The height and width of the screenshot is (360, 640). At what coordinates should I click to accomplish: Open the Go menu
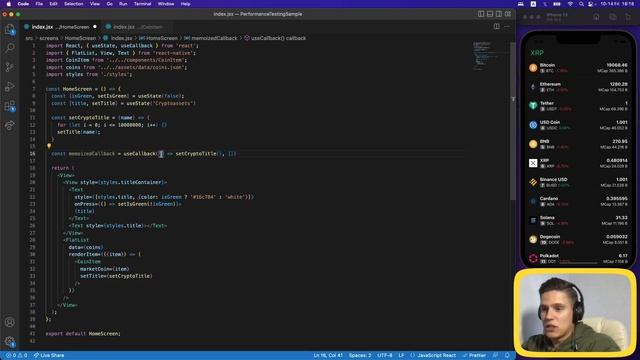(109, 4)
